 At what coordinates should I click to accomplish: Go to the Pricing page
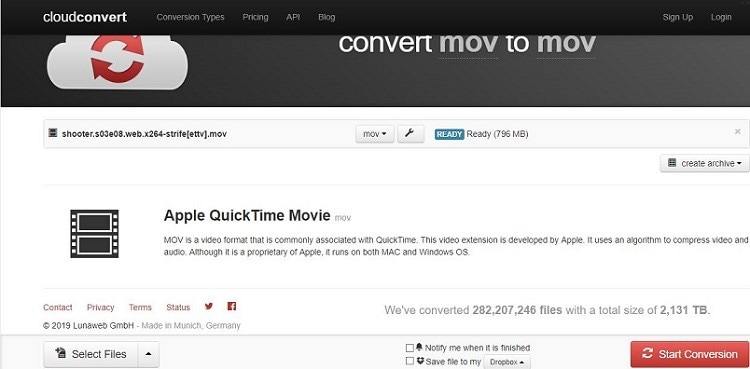(255, 17)
